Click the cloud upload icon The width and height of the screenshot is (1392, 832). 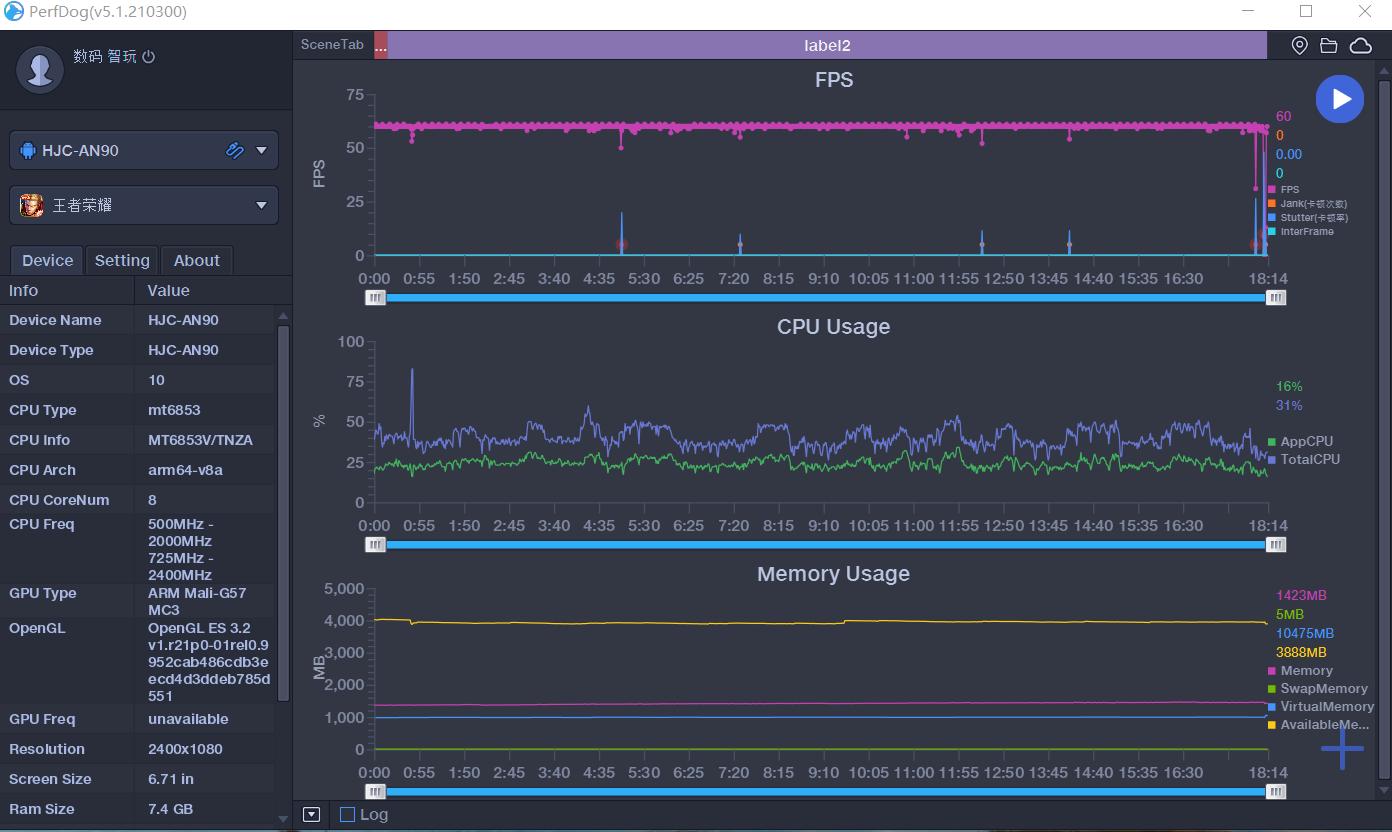pyautogui.click(x=1361, y=46)
